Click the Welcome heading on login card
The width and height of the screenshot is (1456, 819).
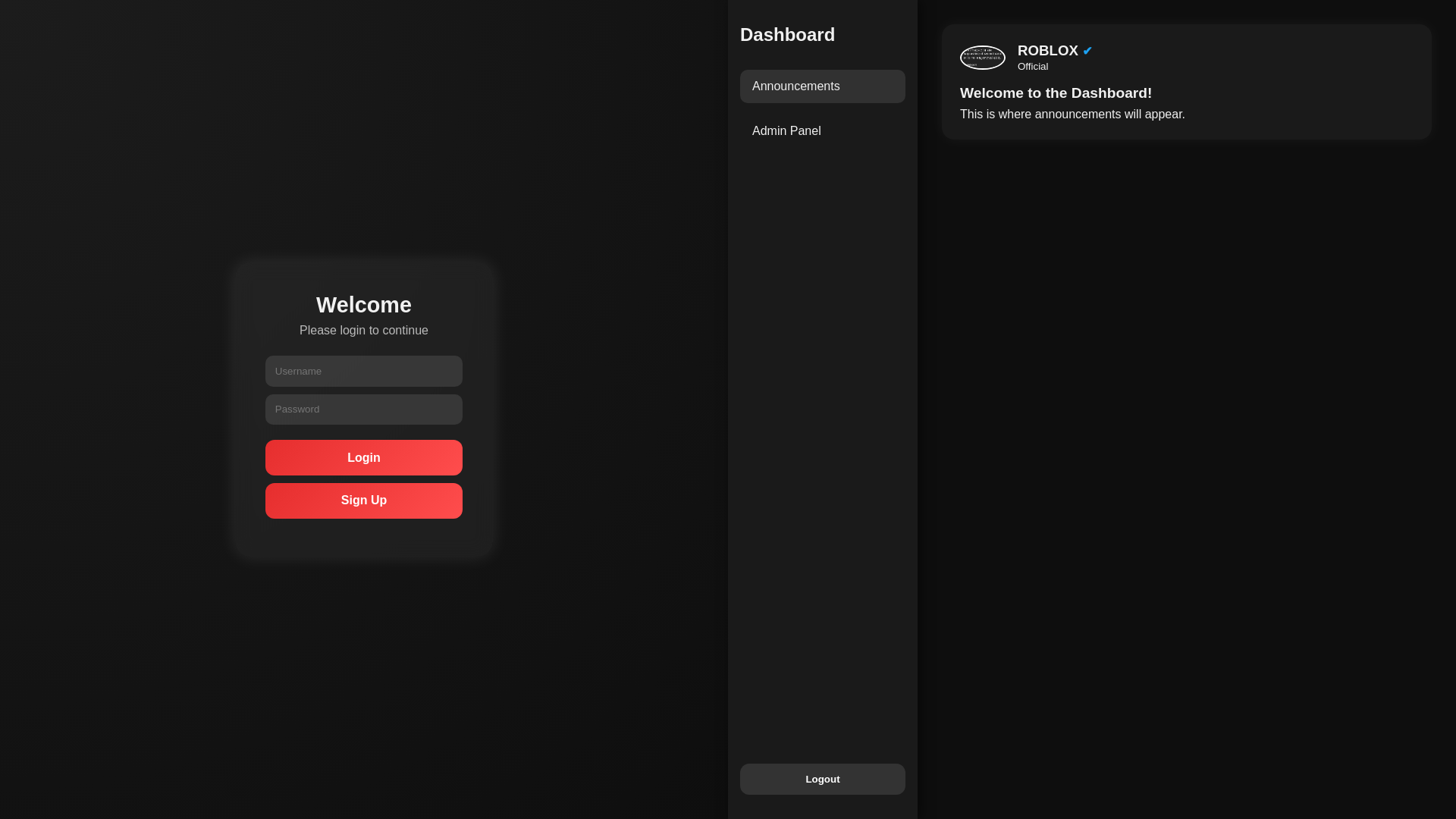pos(364,305)
